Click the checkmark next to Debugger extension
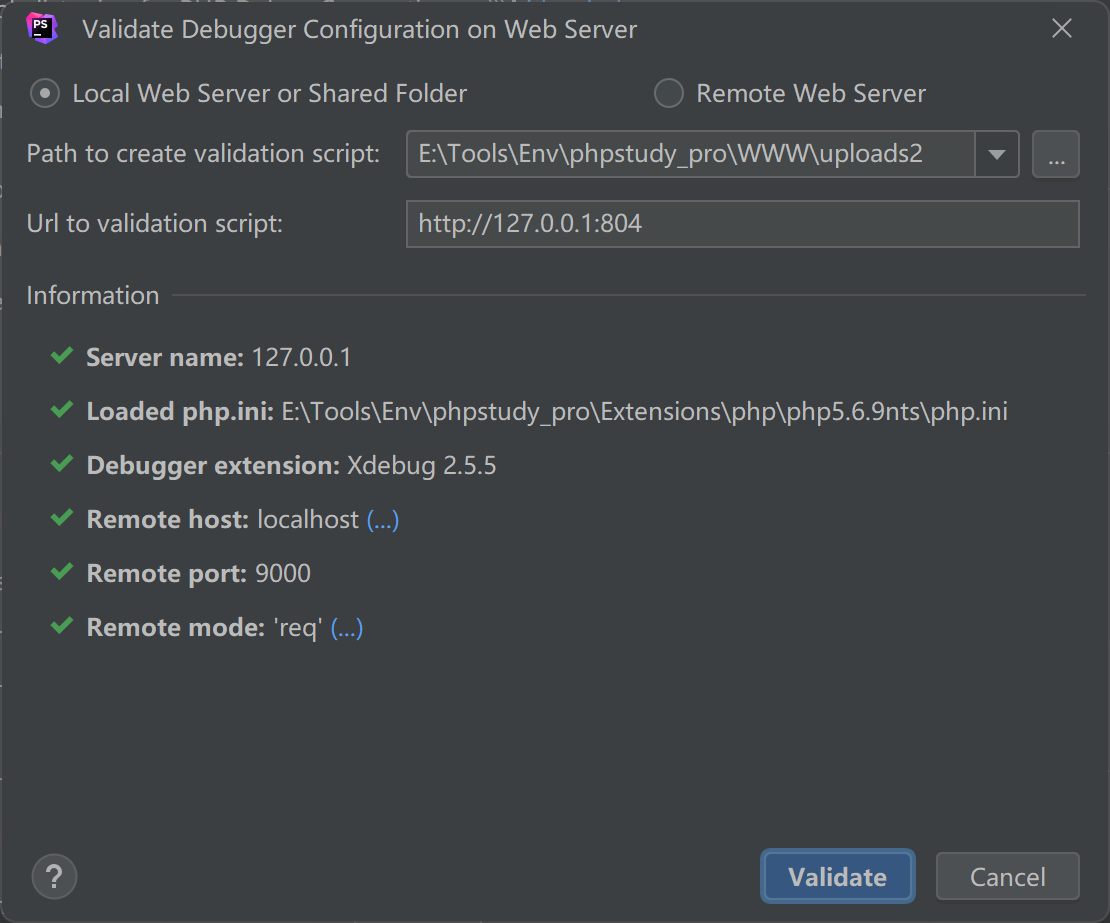 coord(62,464)
